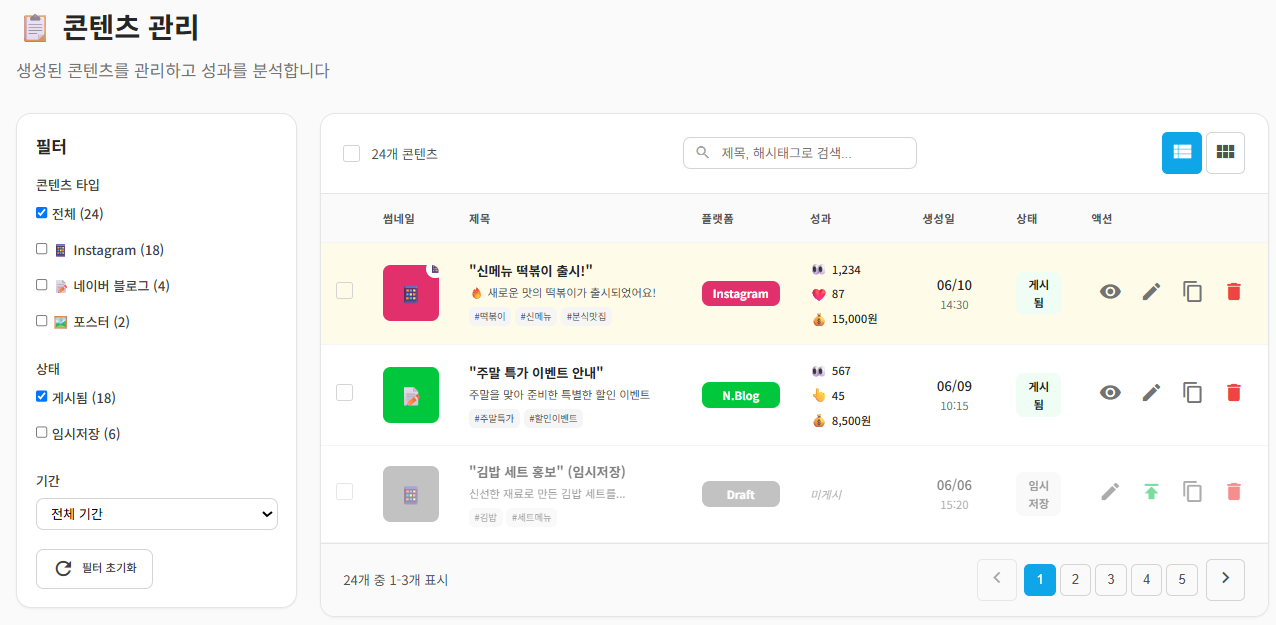Switch to grid view layout

(x=1225, y=153)
